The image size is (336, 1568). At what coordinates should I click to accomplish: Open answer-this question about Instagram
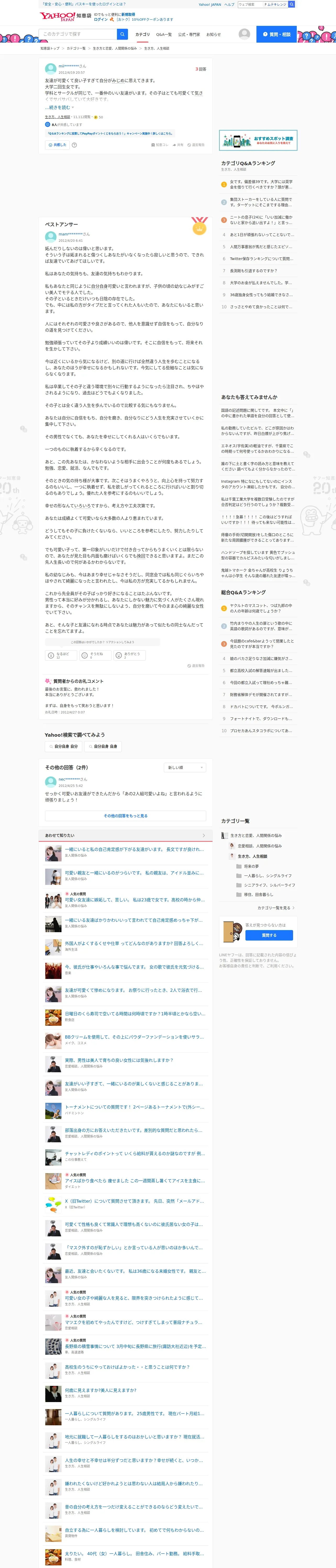pos(258,484)
